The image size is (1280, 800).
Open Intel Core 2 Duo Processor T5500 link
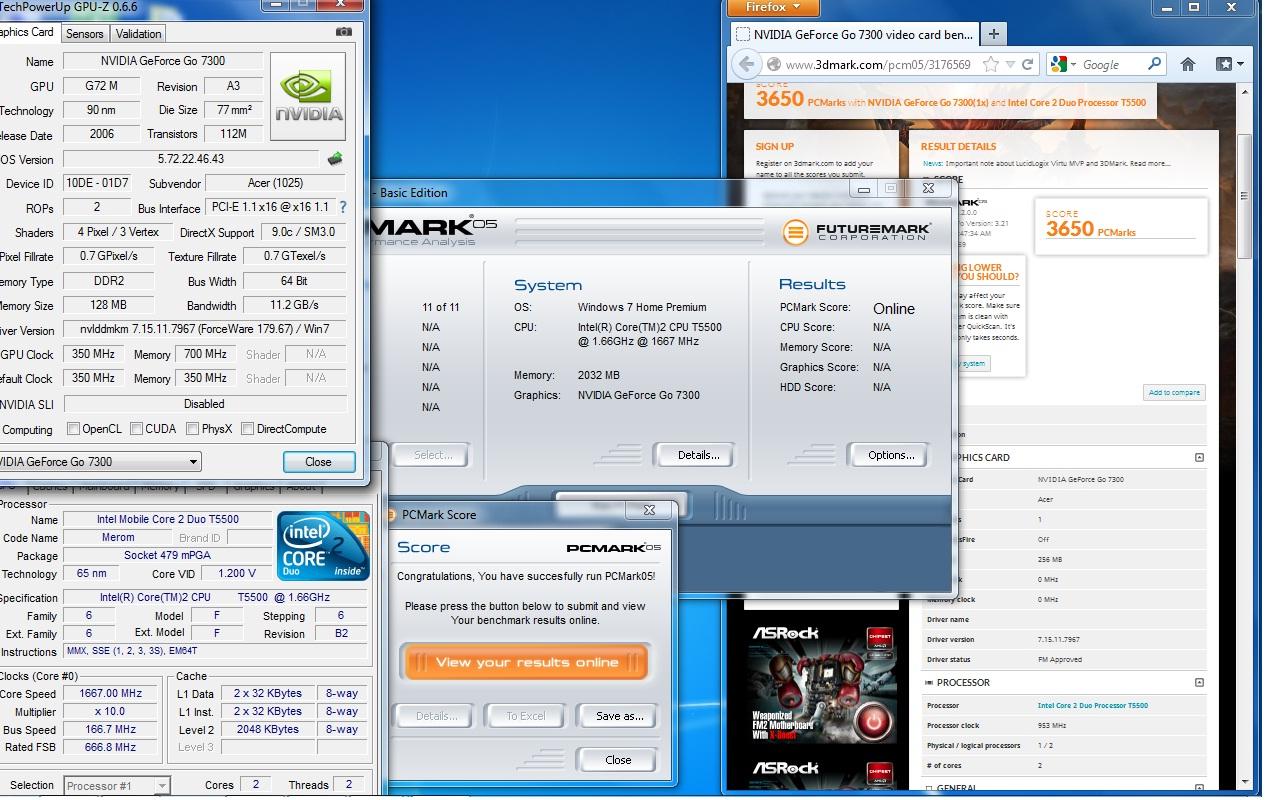tap(1092, 706)
